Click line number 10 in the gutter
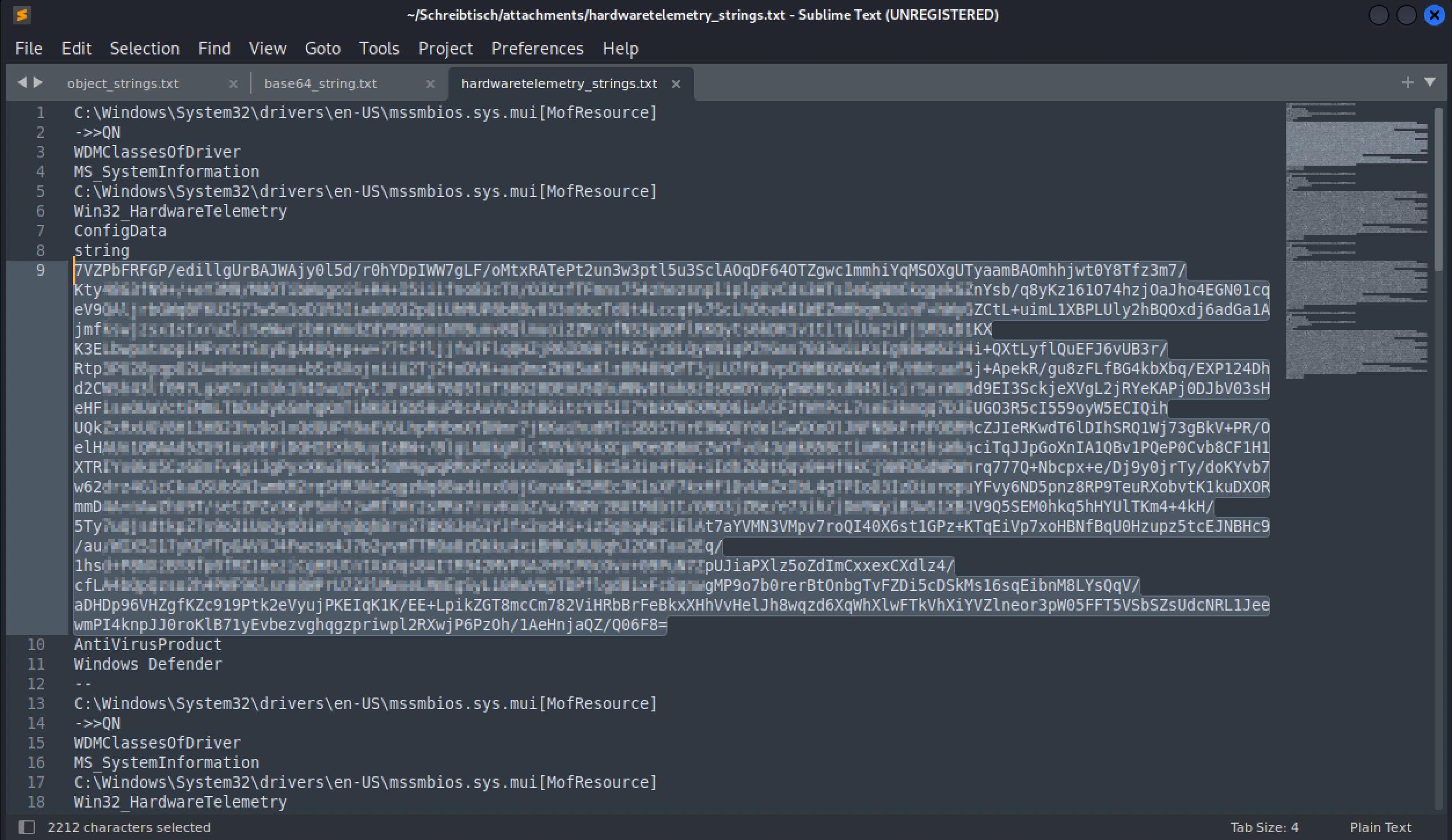1452x840 pixels. (x=36, y=645)
